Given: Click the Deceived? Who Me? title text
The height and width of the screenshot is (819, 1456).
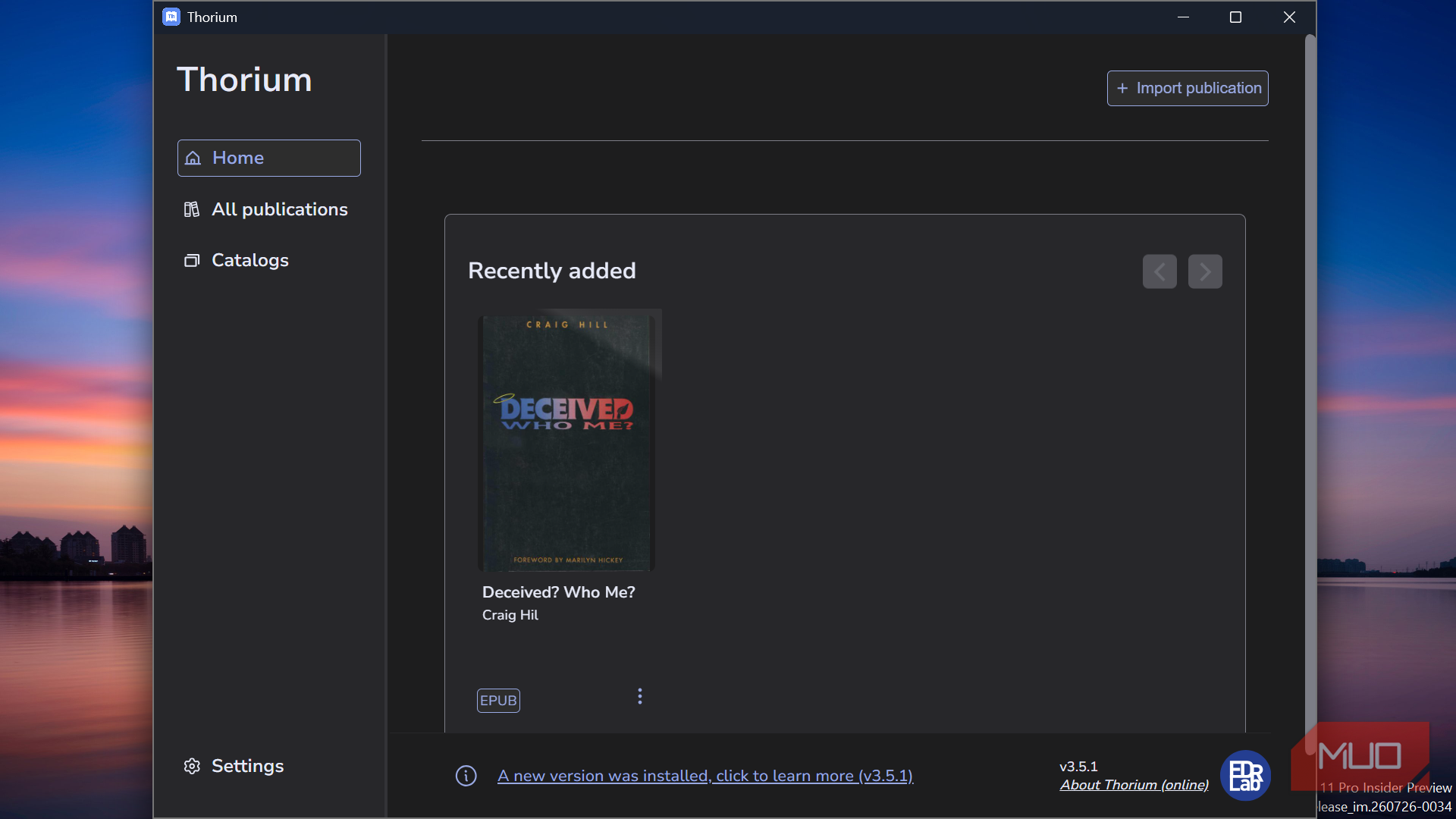Looking at the screenshot, I should click(559, 592).
